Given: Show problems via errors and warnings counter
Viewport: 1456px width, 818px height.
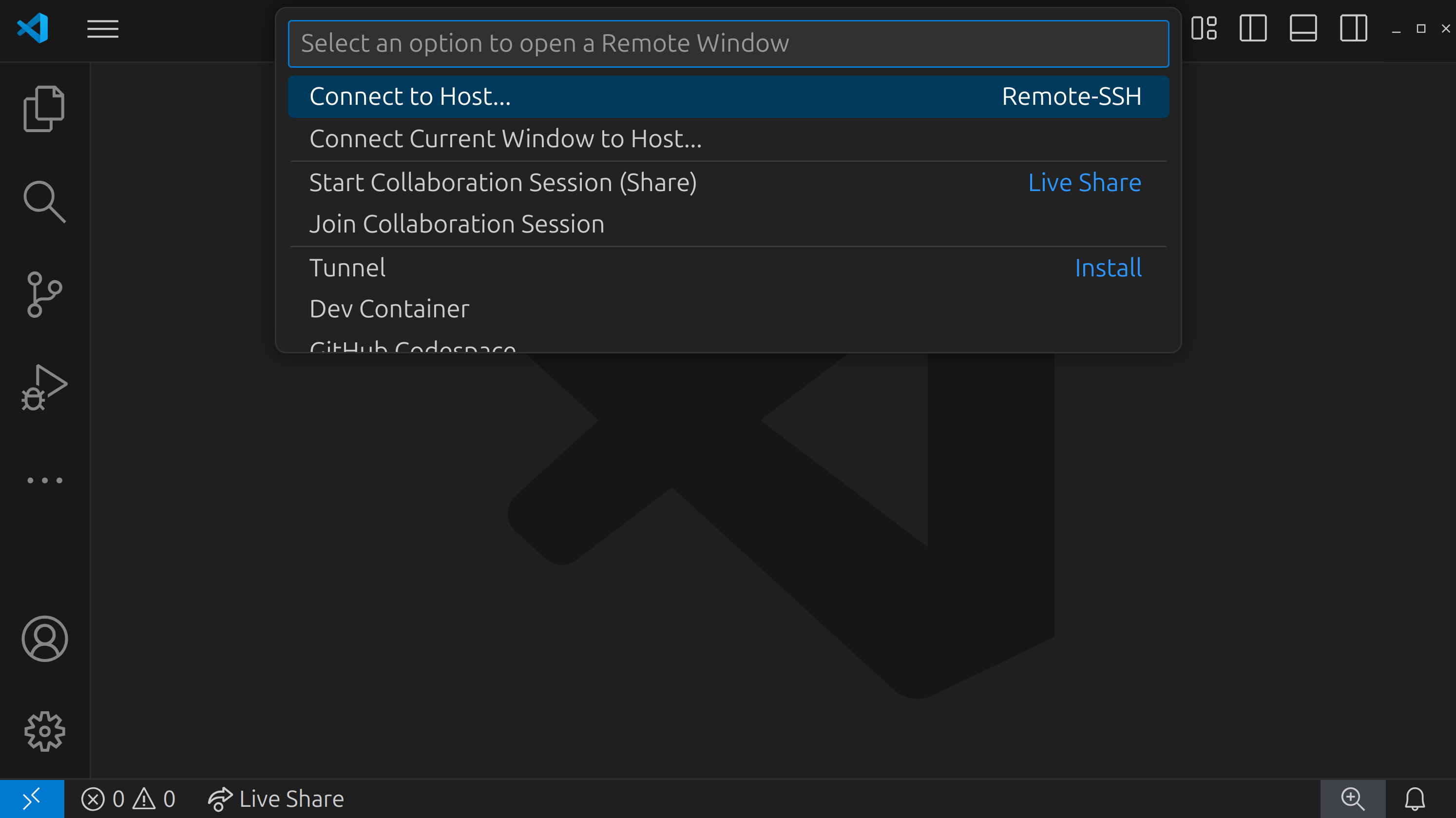Looking at the screenshot, I should pyautogui.click(x=128, y=799).
